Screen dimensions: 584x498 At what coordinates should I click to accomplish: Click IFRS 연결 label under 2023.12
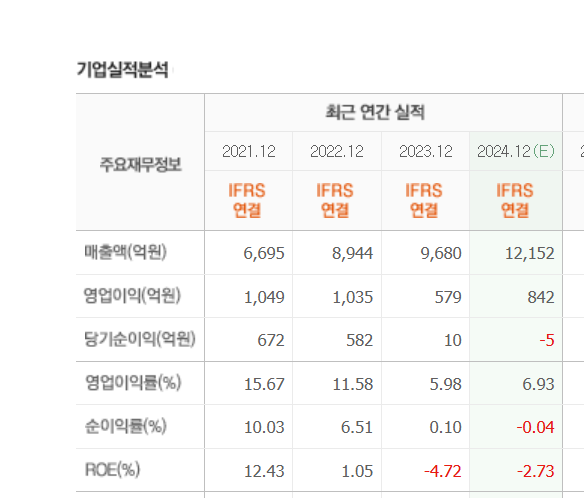click(x=424, y=200)
